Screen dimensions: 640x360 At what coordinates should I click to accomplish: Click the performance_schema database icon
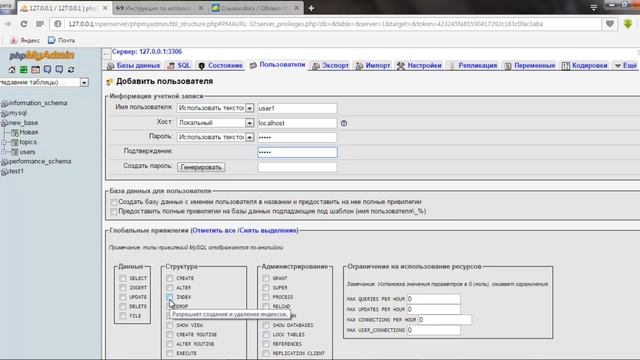(4, 162)
